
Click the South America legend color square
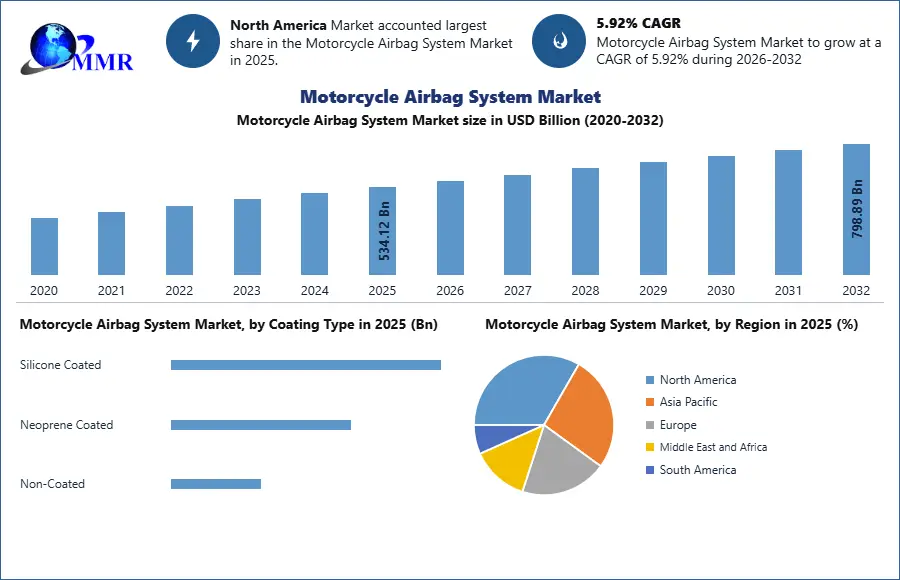pos(650,470)
